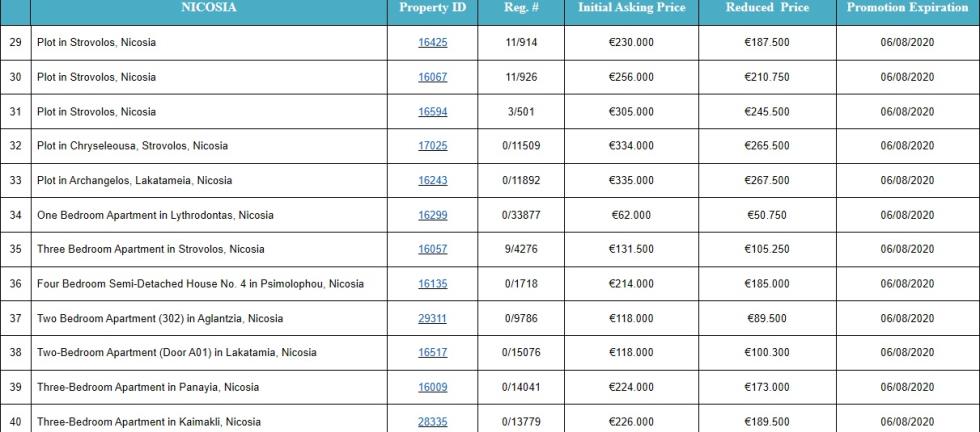Open property ID 17025 link
The width and height of the screenshot is (980, 432).
point(432,146)
